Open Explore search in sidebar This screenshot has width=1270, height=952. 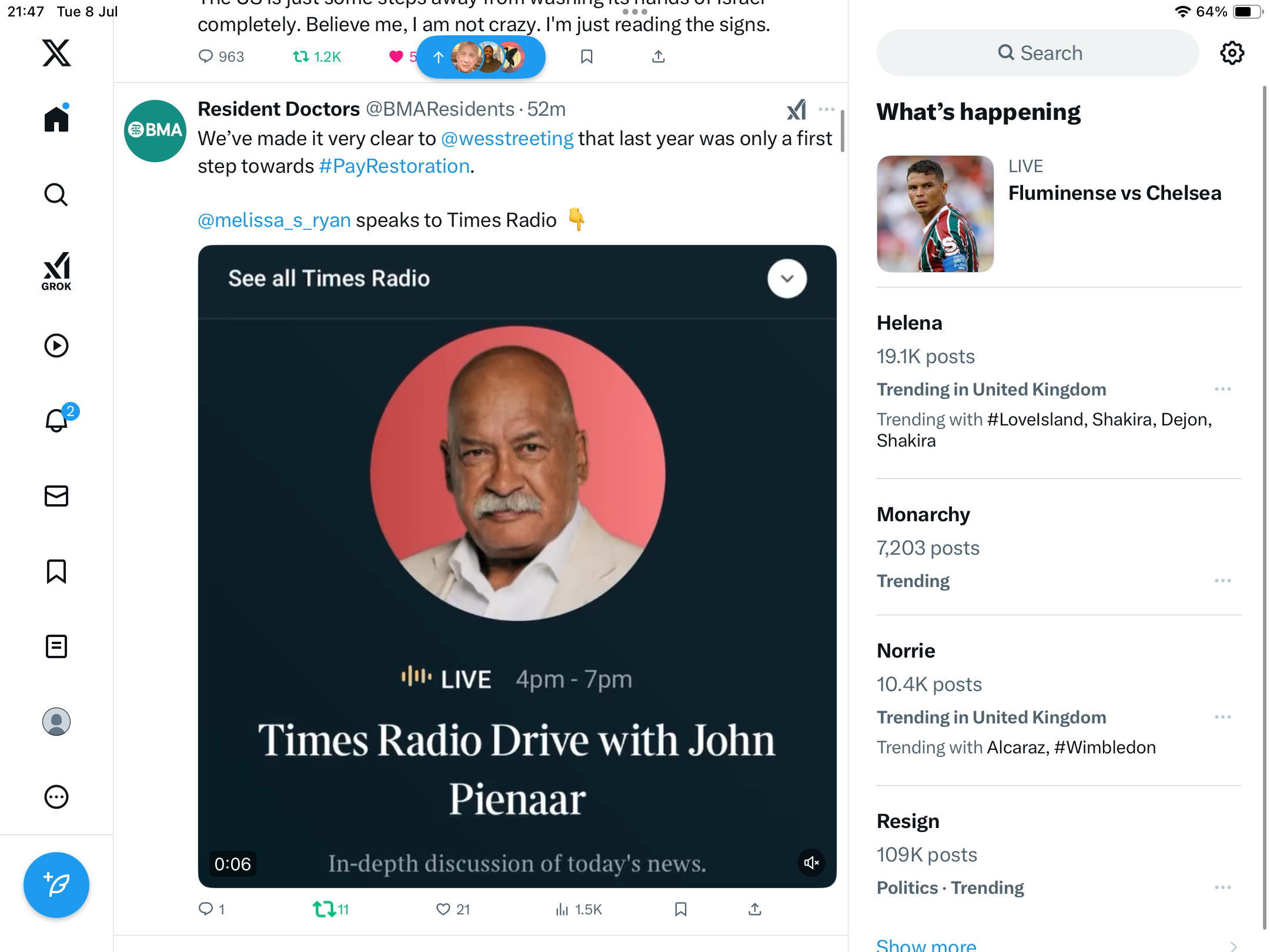pos(56,195)
